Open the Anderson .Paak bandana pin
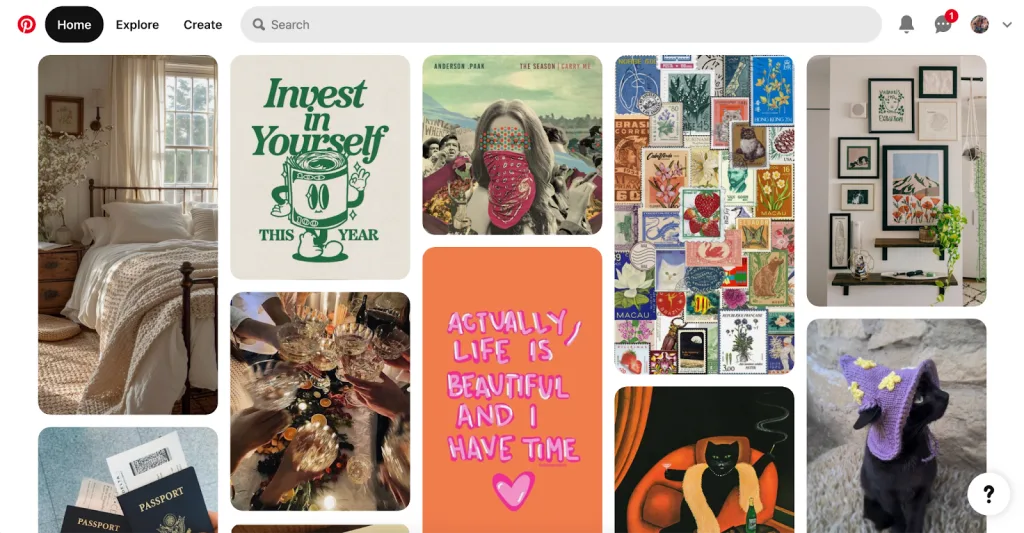Viewport: 1024px width, 533px height. tap(512, 144)
